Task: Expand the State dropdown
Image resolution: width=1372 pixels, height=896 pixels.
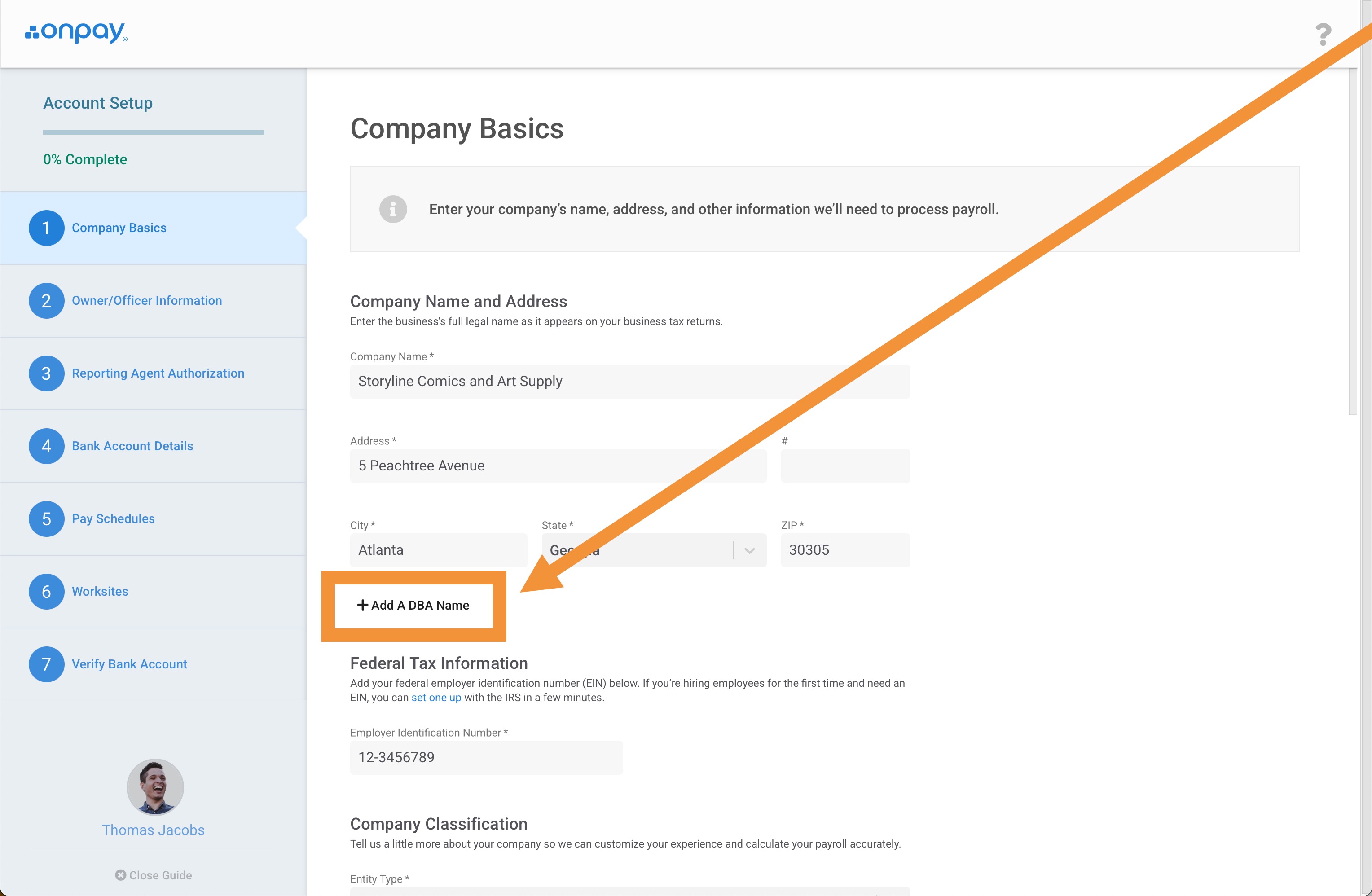Action: 749,551
